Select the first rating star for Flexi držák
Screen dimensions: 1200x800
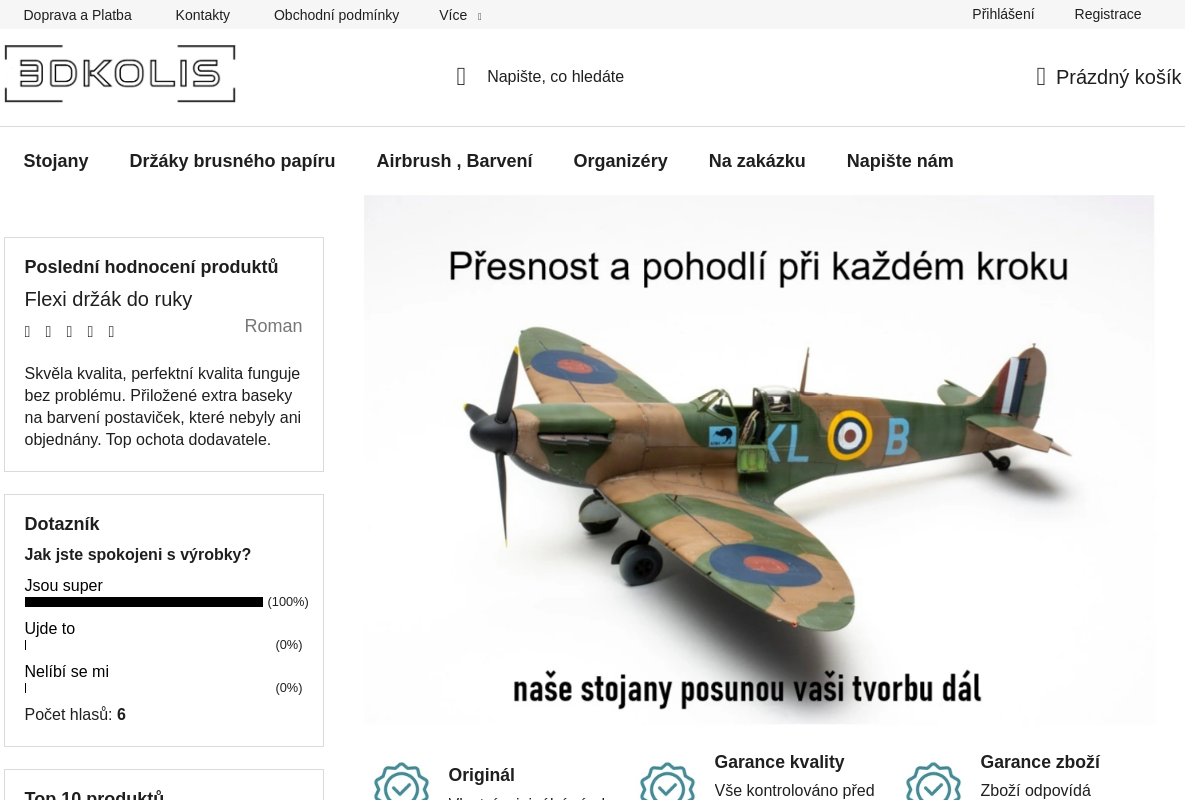point(27,331)
